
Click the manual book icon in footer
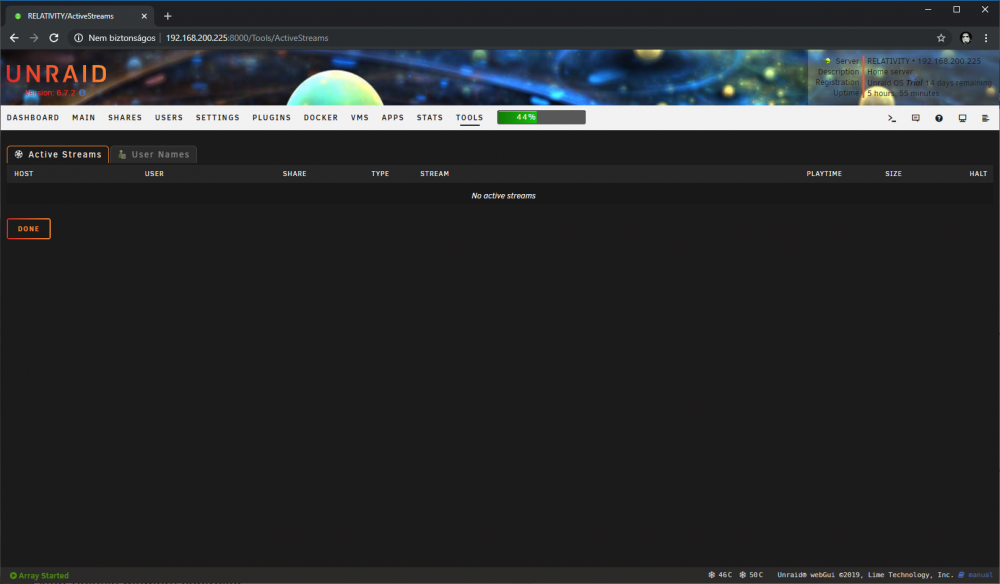(961, 575)
